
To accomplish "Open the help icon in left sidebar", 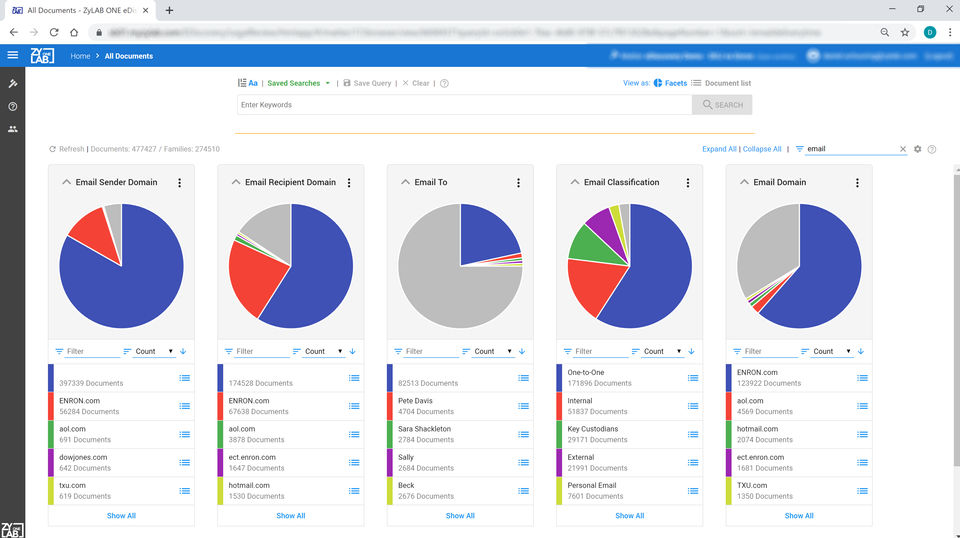I will click(x=12, y=106).
